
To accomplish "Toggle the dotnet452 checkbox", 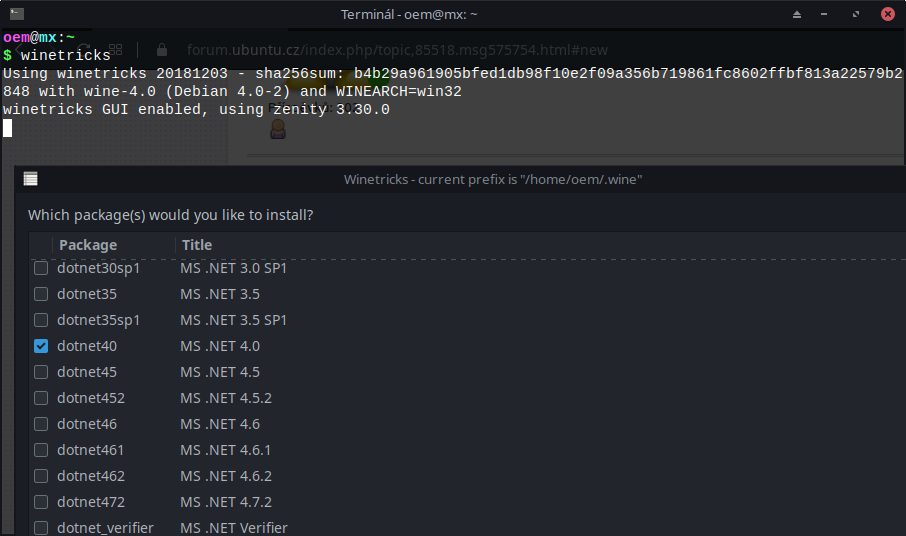I will click(x=41, y=398).
